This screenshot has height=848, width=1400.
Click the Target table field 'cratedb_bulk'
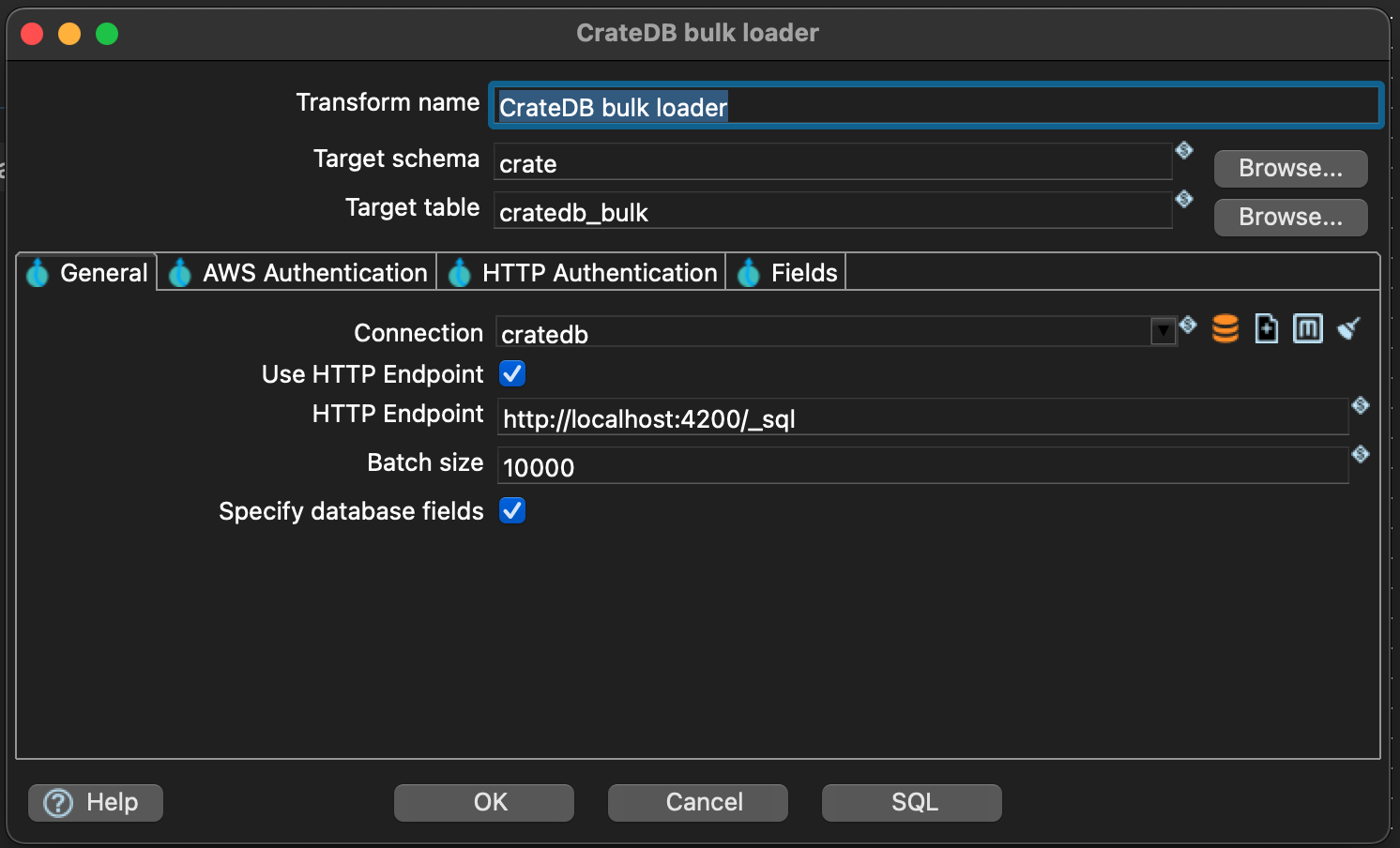click(833, 211)
